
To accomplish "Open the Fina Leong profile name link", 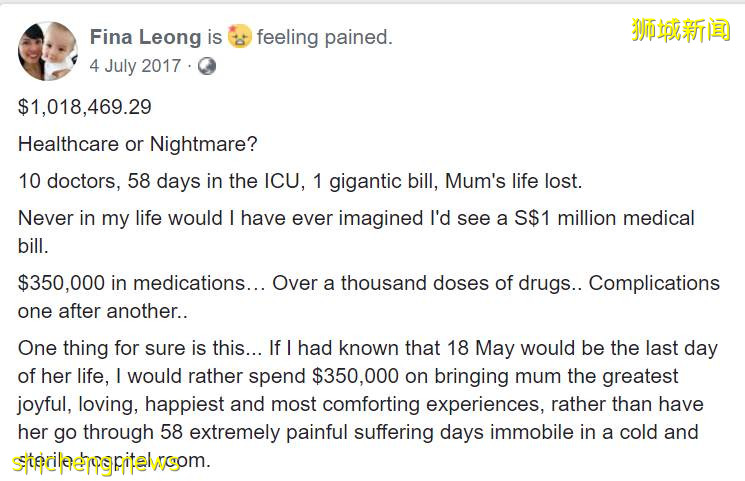I will pyautogui.click(x=145, y=38).
